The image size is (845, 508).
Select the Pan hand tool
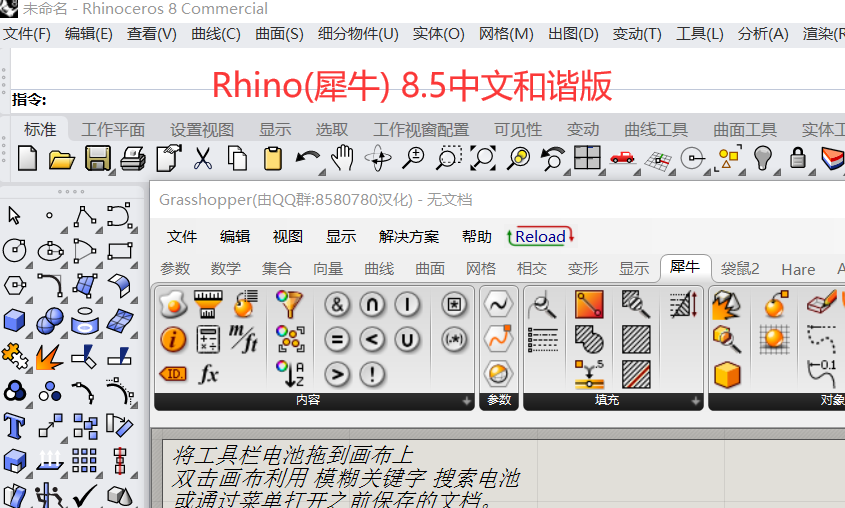click(343, 159)
